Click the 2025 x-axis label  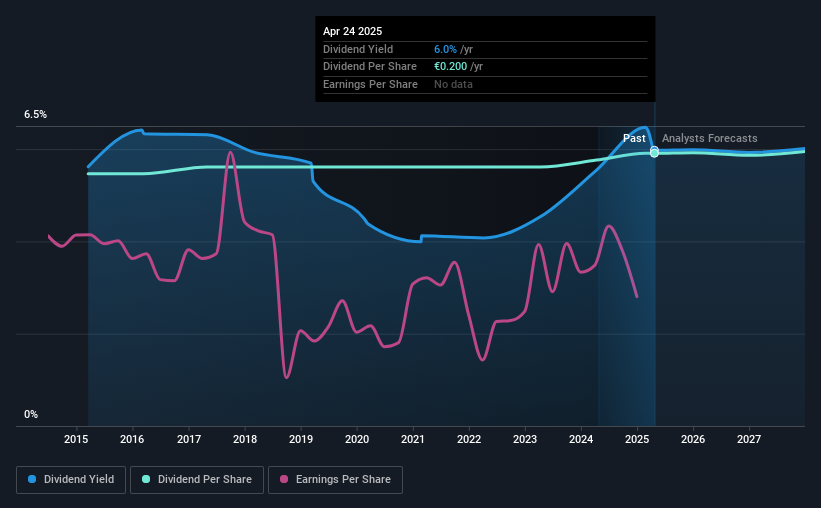coord(637,439)
